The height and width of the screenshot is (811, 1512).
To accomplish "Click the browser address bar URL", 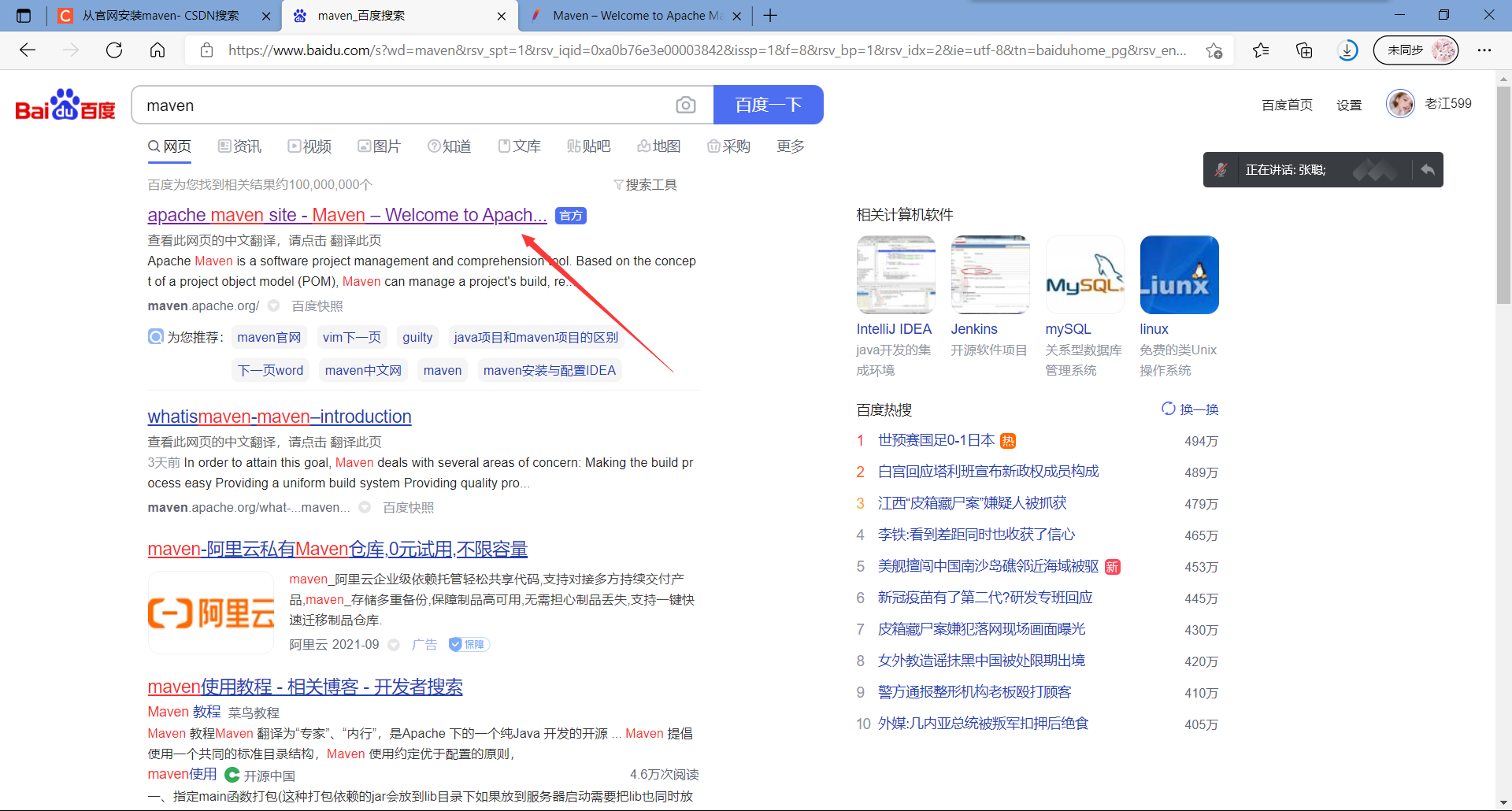I will 707,50.
